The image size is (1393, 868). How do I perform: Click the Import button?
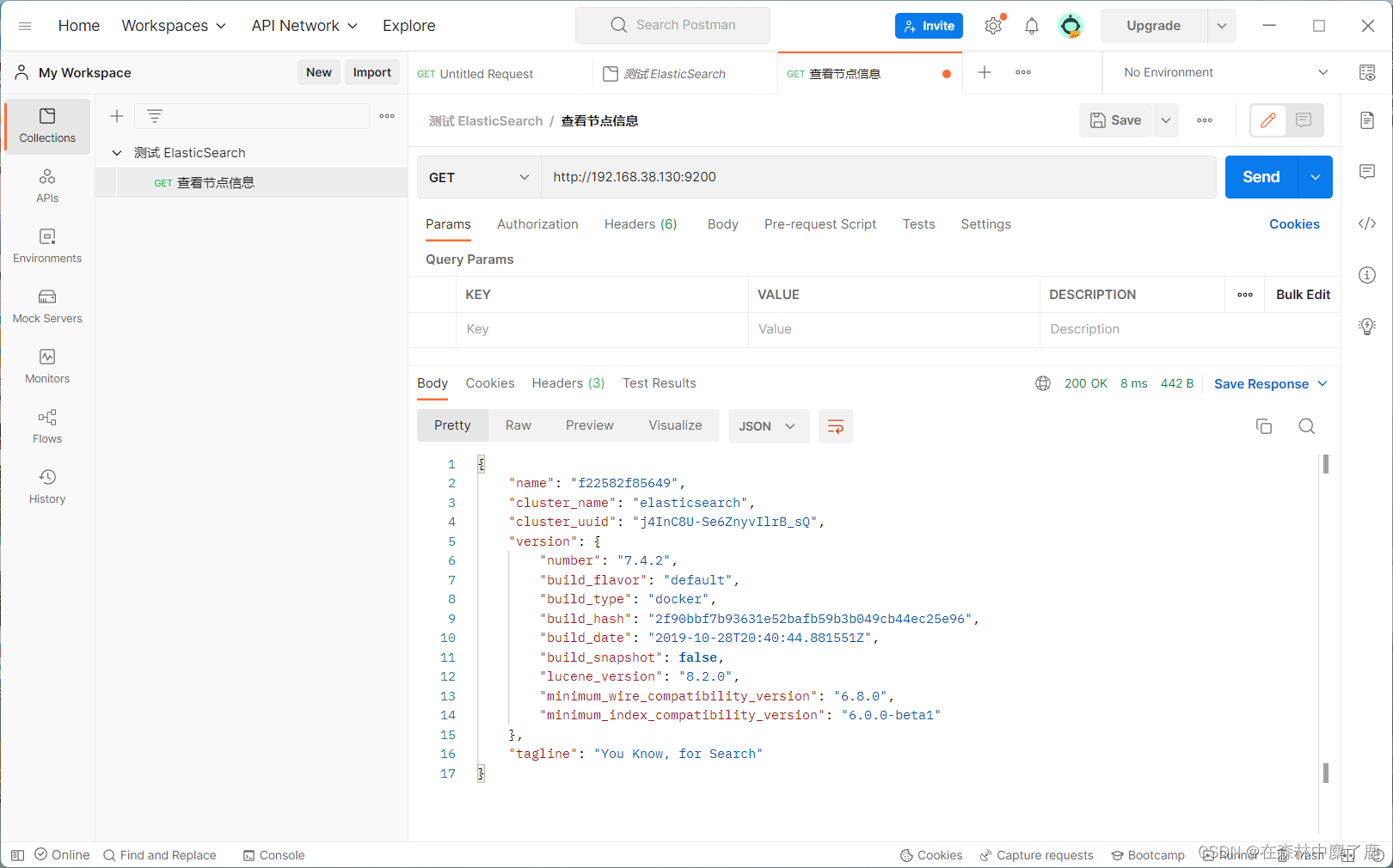point(372,72)
